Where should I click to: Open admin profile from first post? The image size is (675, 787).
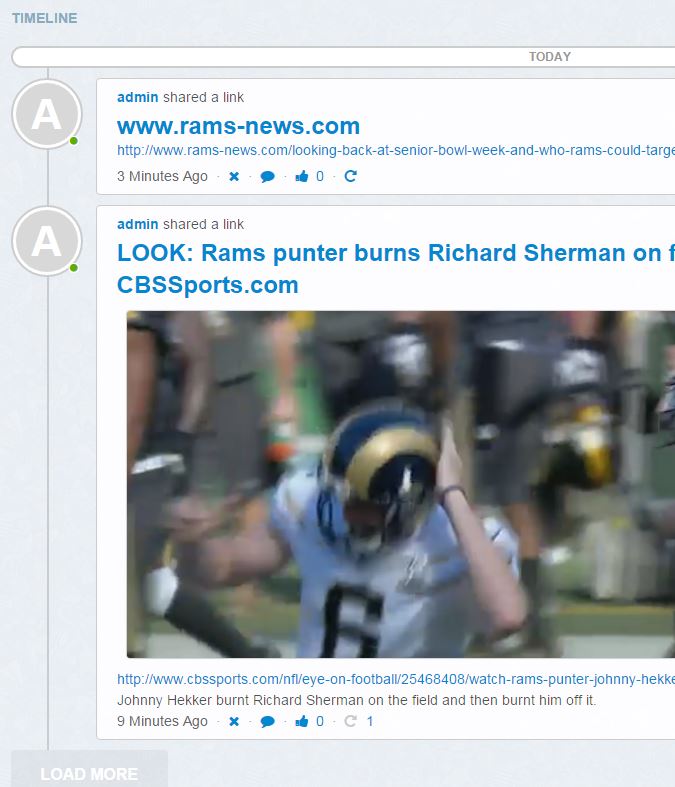click(x=137, y=97)
